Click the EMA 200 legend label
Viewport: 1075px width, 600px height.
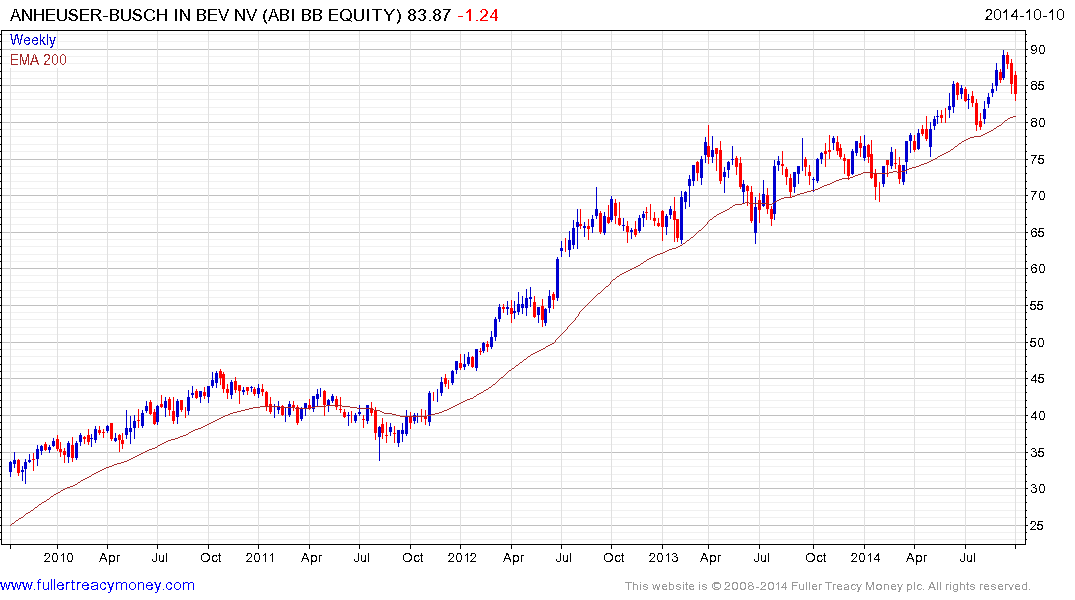pyautogui.click(x=38, y=60)
